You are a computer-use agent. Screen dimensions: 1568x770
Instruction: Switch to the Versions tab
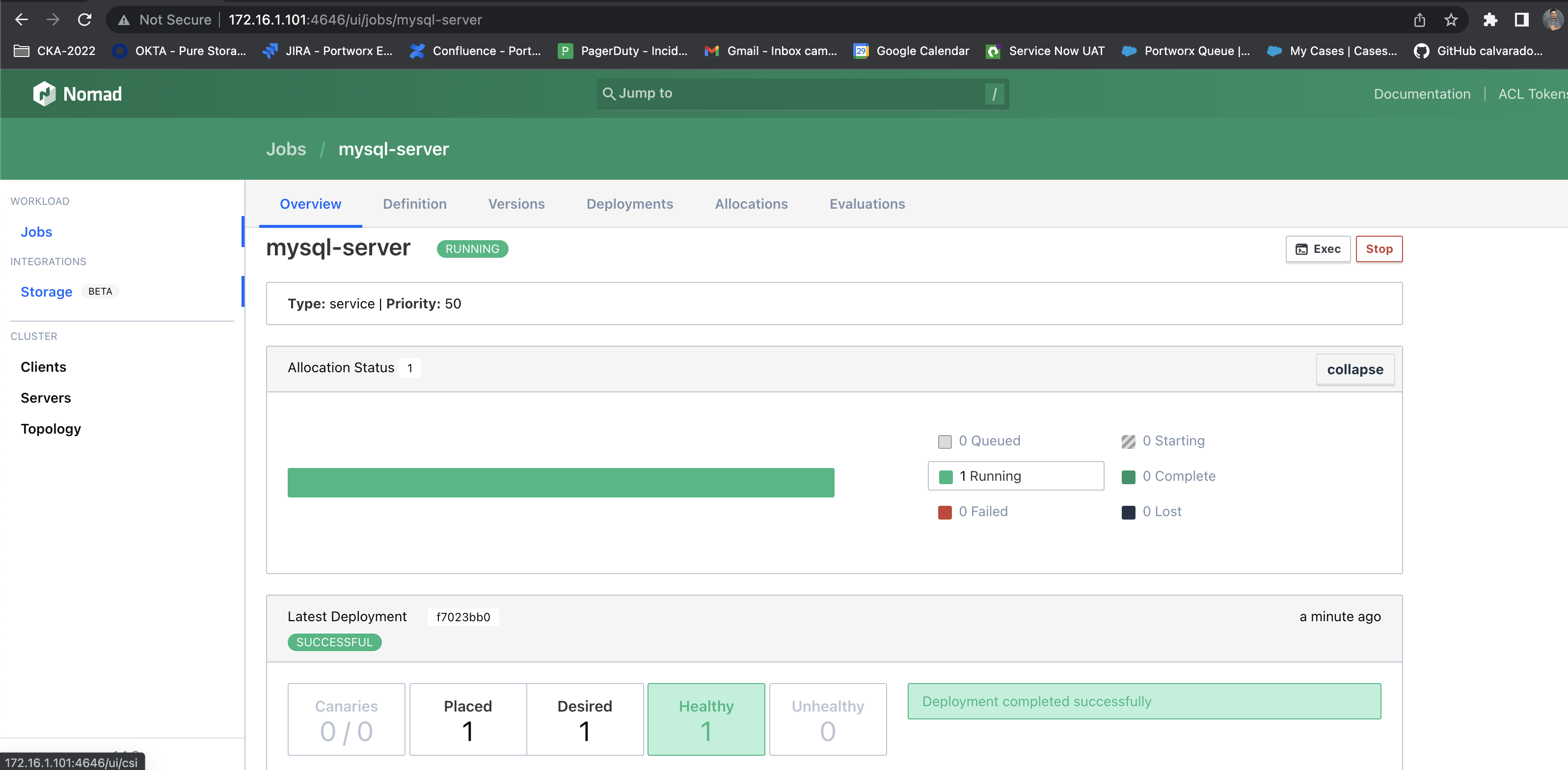point(516,204)
